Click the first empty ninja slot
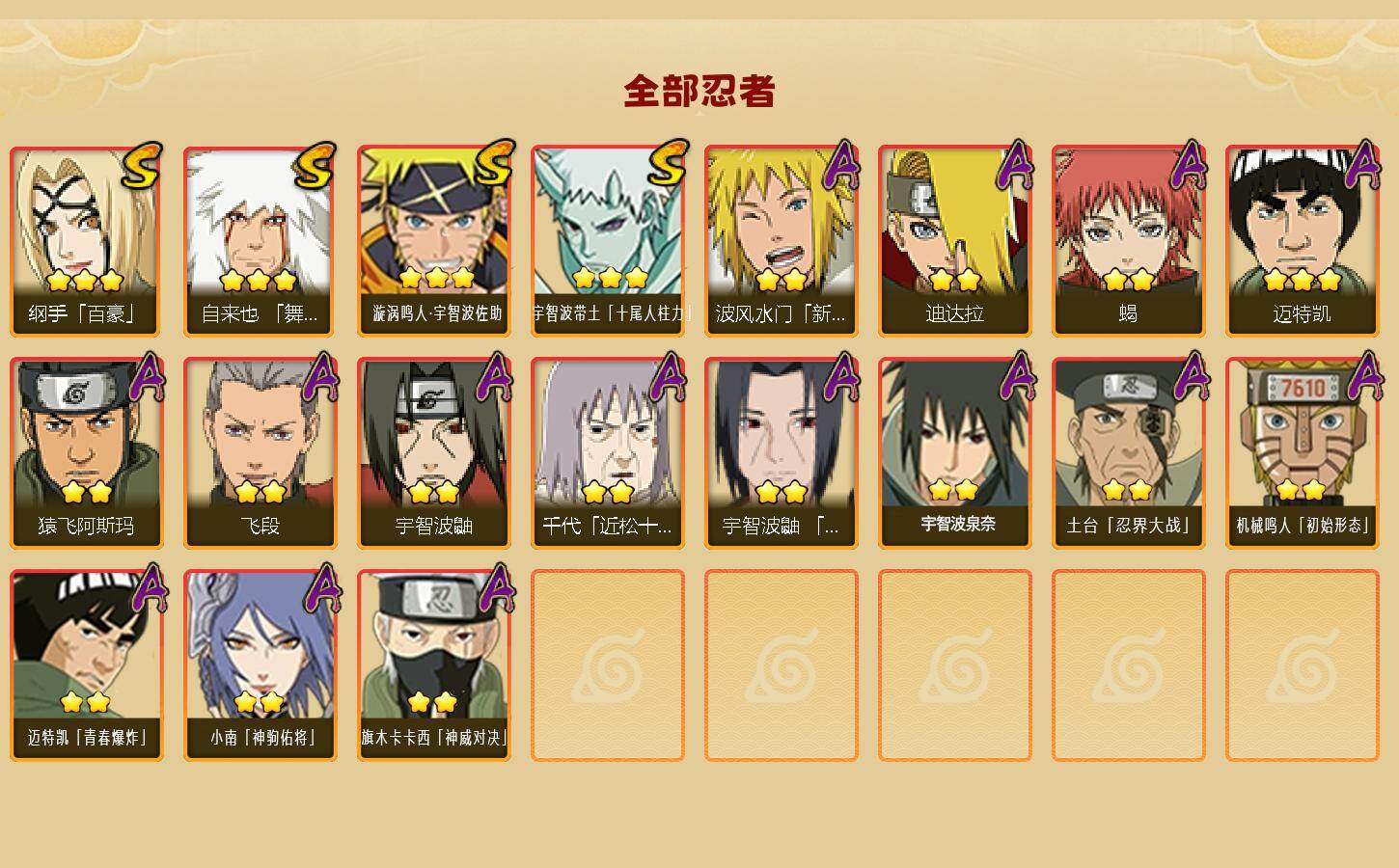 pos(608,665)
